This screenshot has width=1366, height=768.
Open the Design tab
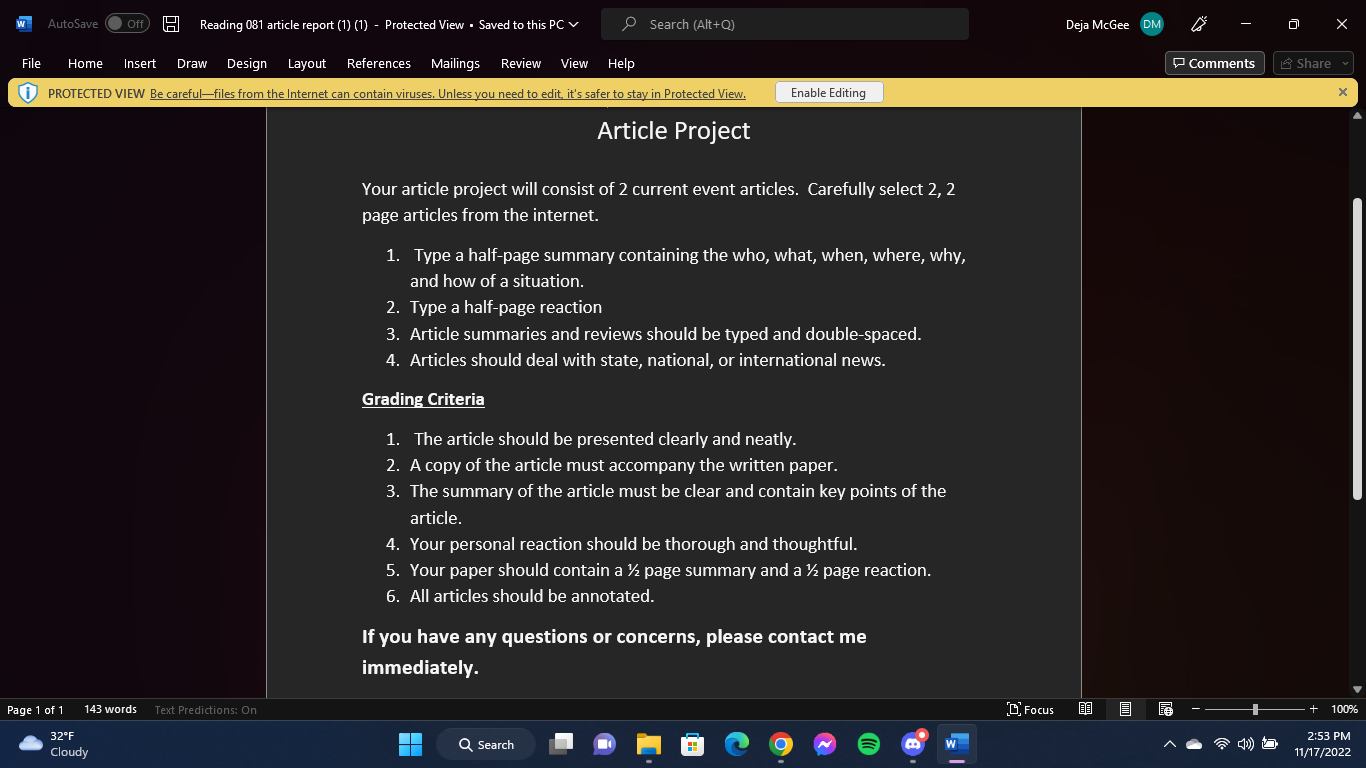point(247,63)
